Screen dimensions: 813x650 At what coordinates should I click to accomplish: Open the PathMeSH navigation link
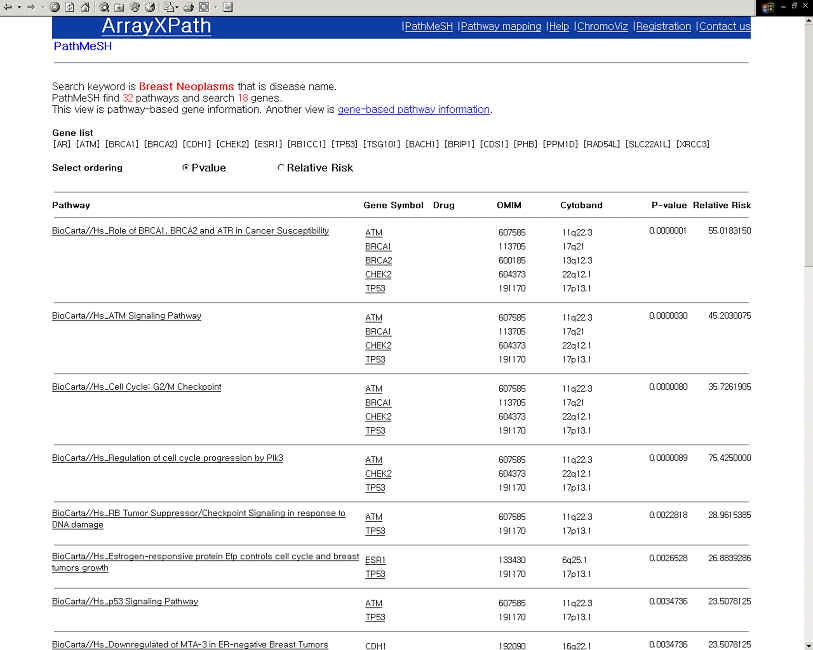point(428,26)
